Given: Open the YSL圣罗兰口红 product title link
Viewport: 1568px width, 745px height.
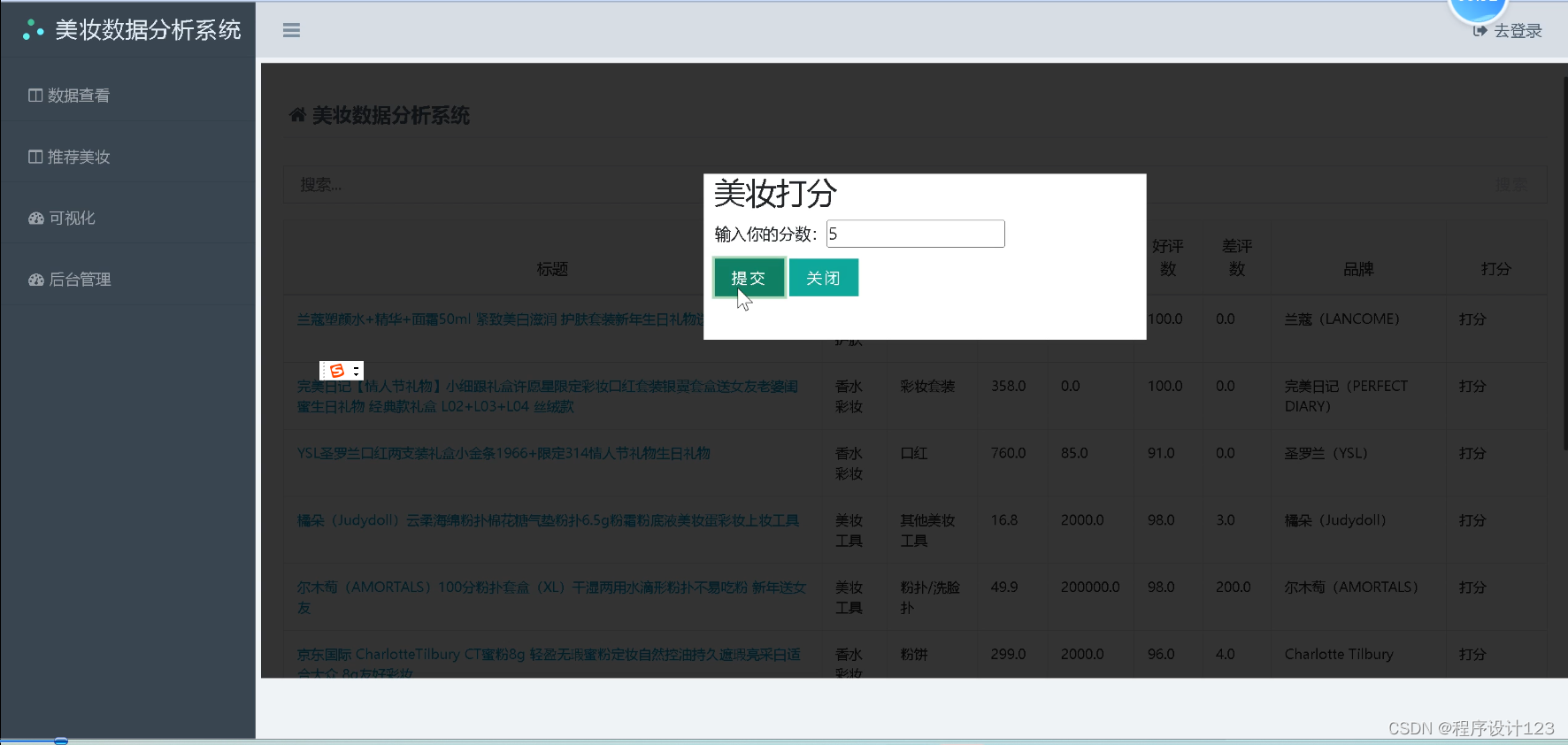Looking at the screenshot, I should (503, 453).
